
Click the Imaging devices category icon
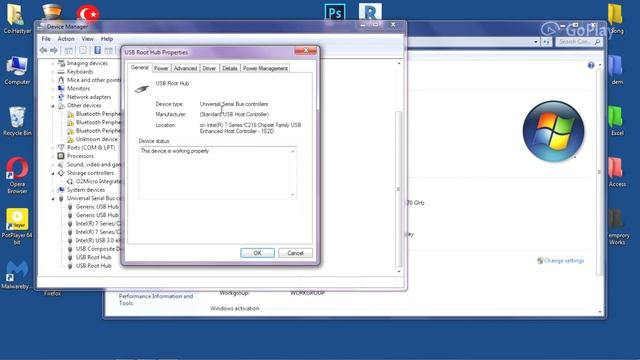pyautogui.click(x=61, y=63)
